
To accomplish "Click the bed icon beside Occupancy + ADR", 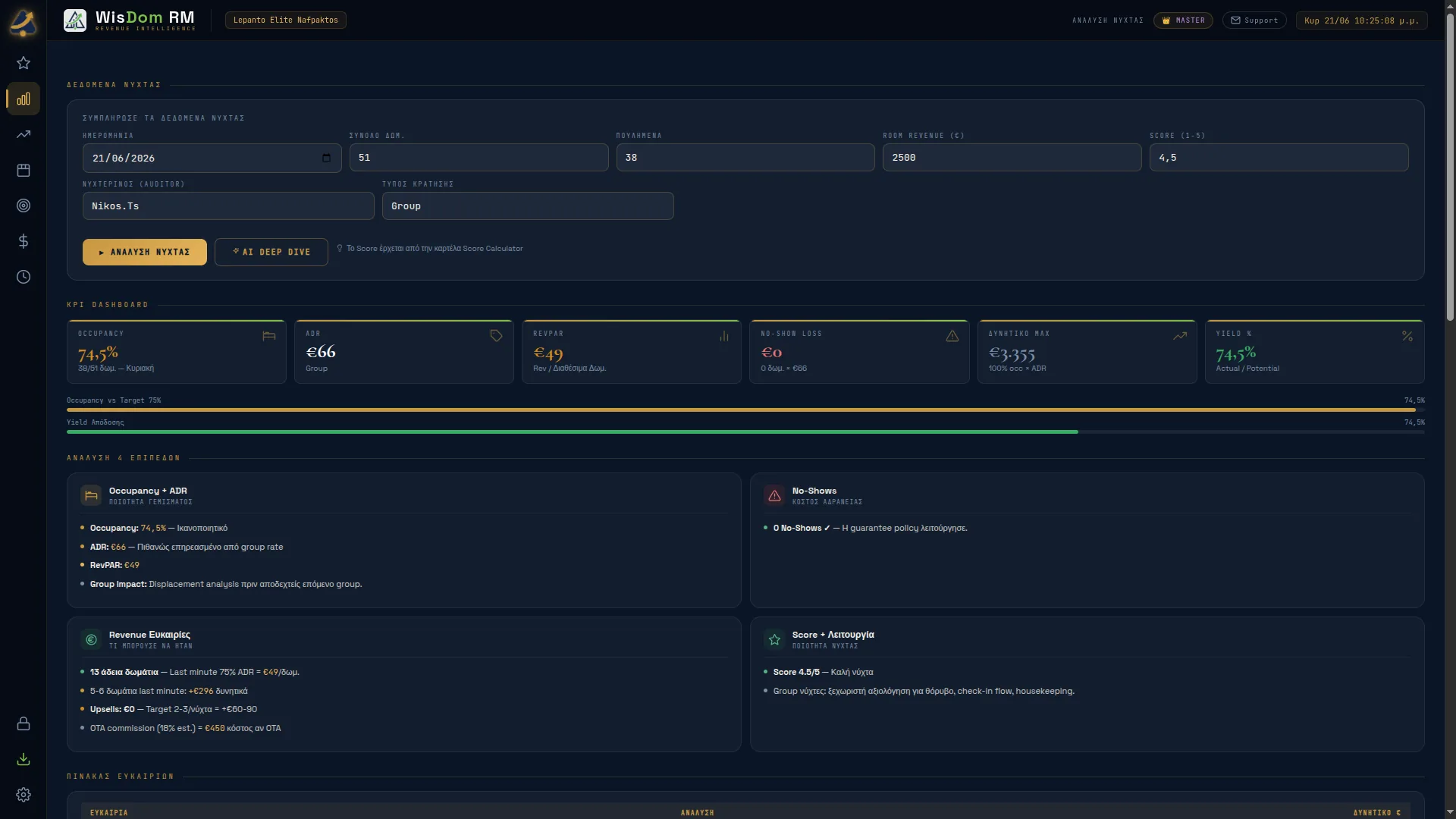I will (91, 496).
